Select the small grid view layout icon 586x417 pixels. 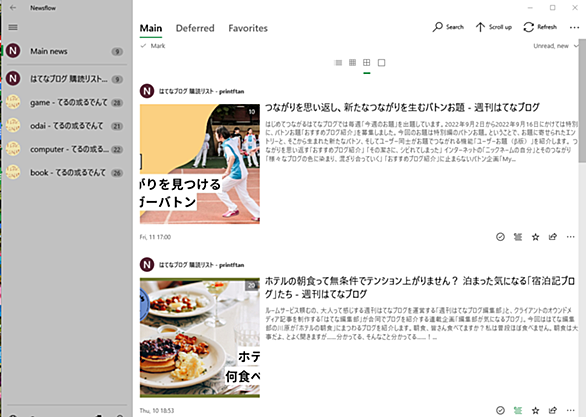click(x=352, y=62)
